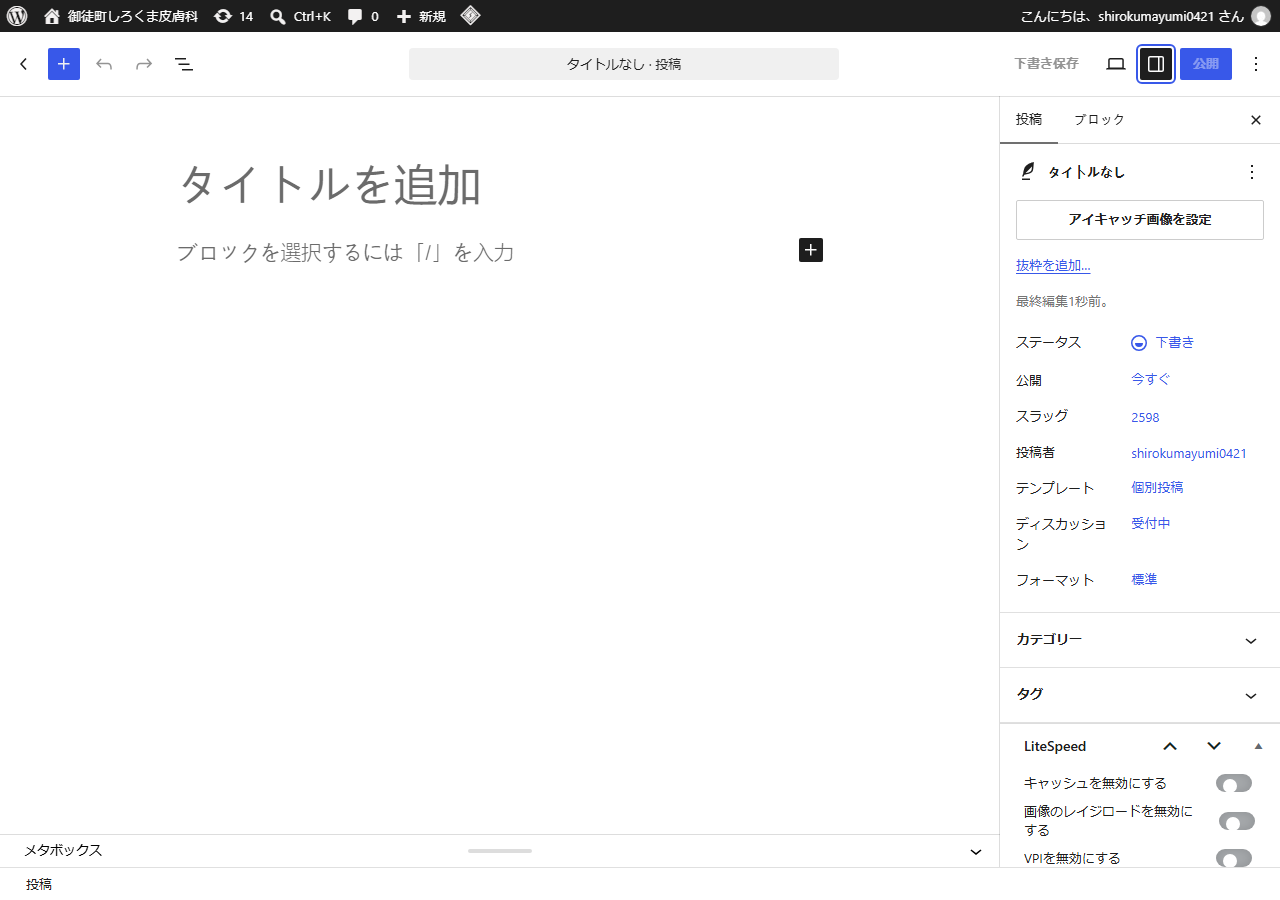Open the blue block inserter plus button
Image resolution: width=1280 pixels, height=900 pixels.
coord(64,64)
